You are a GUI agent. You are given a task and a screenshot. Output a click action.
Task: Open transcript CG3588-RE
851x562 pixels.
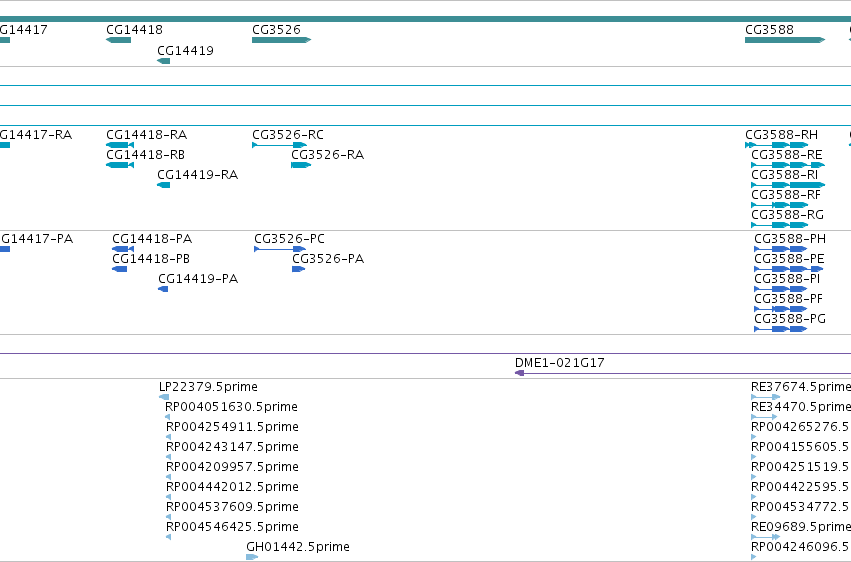click(x=788, y=165)
